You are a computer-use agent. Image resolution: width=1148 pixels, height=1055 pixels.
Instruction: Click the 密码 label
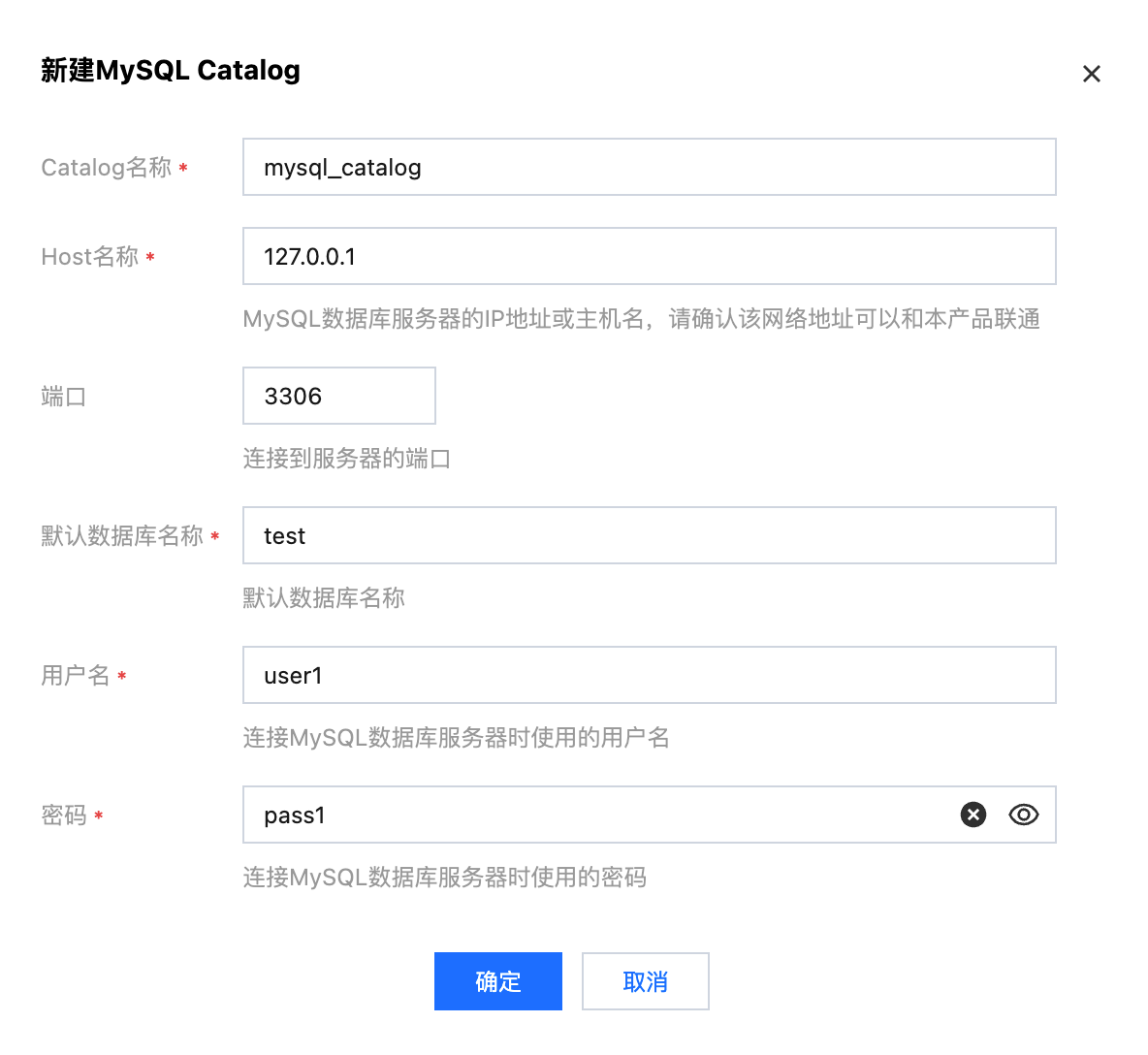64,815
